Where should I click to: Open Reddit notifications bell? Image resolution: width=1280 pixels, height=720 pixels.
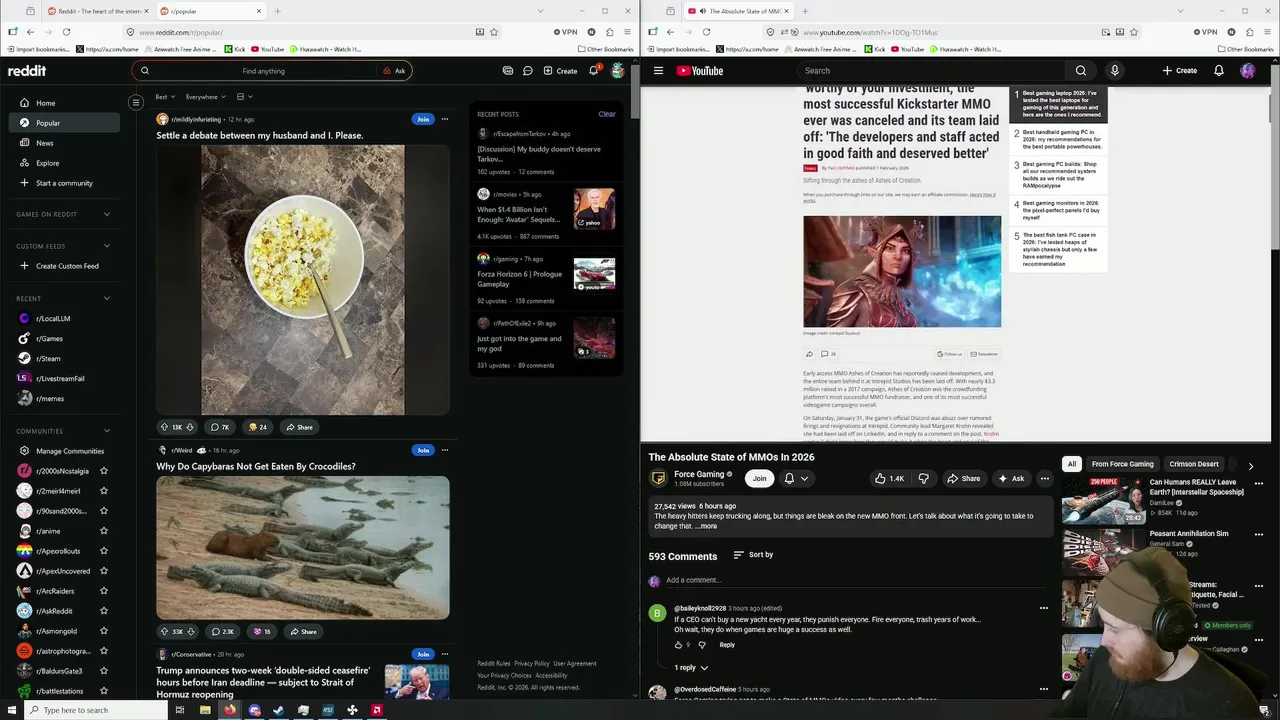(x=594, y=71)
